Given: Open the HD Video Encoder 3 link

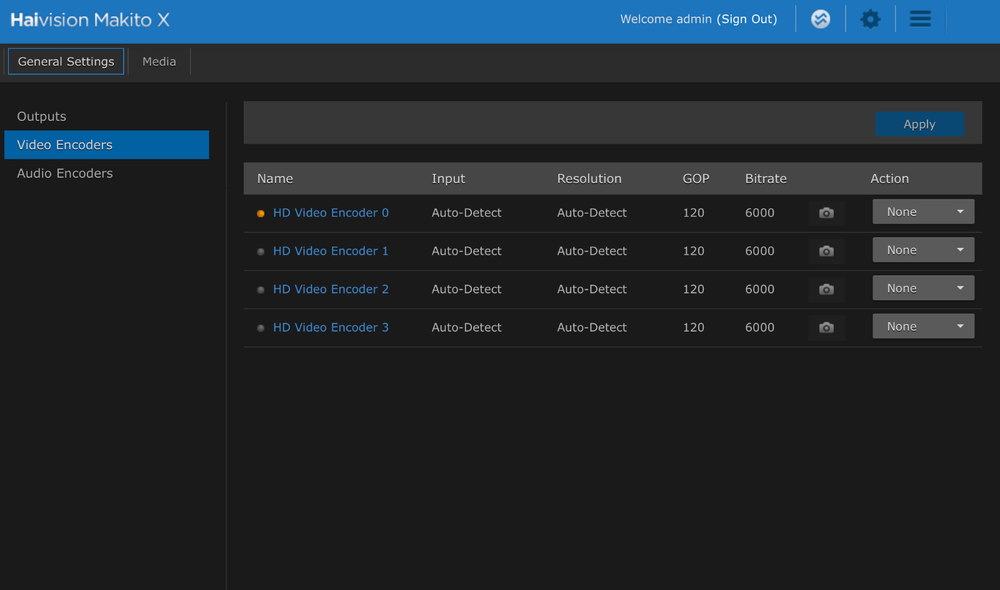Looking at the screenshot, I should click(x=330, y=327).
